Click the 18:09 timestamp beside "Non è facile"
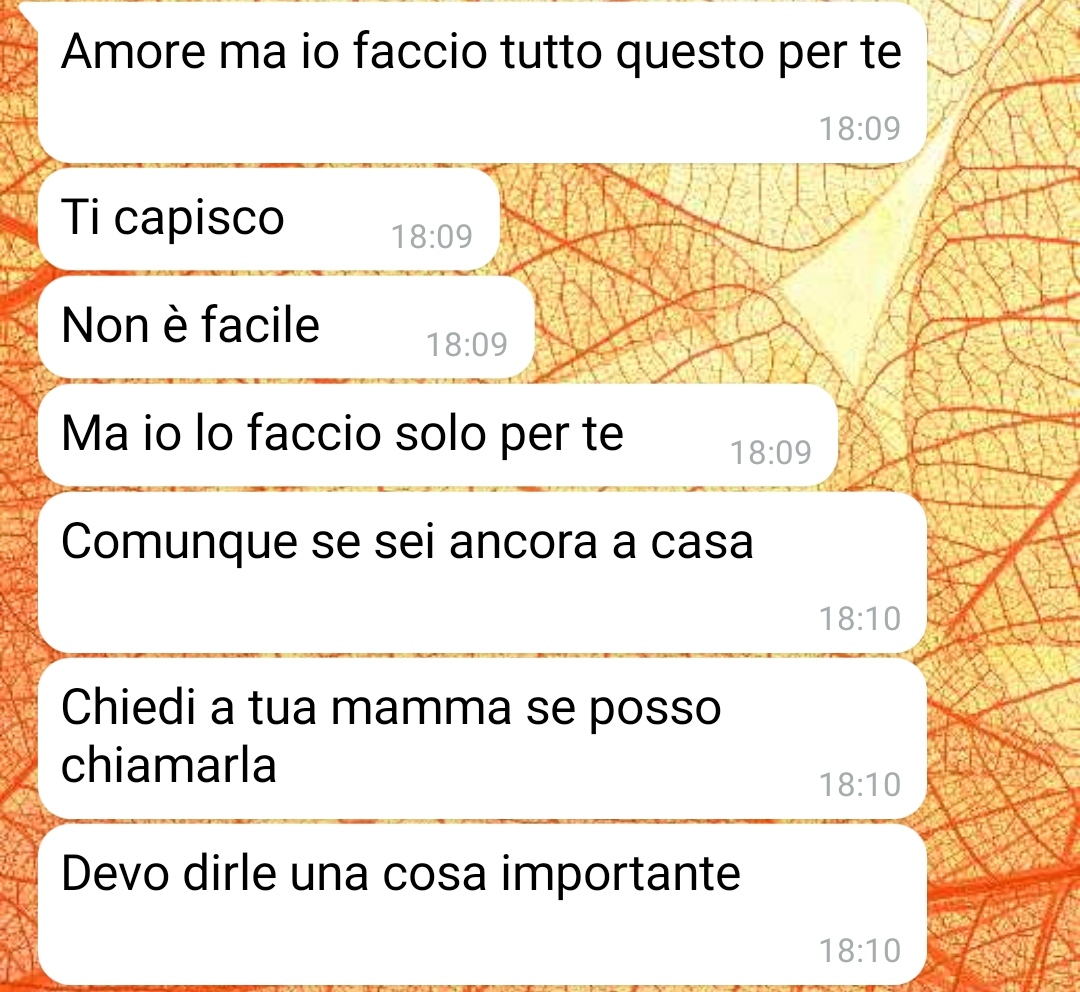 [x=467, y=344]
